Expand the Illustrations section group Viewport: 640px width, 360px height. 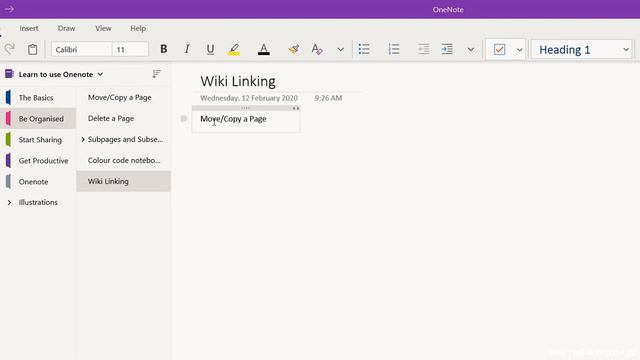tap(9, 202)
